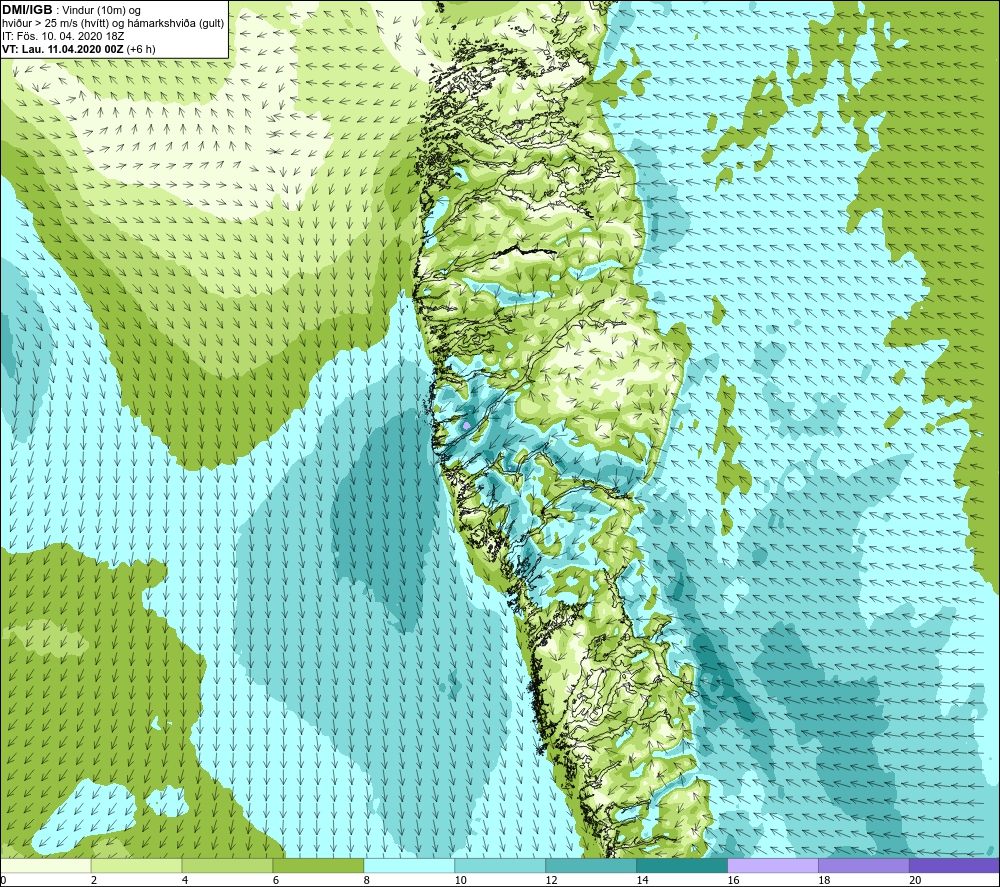The height and width of the screenshot is (887, 1000).
Task: Click the 16–18 m/s lavender swatch
Action: 773,865
